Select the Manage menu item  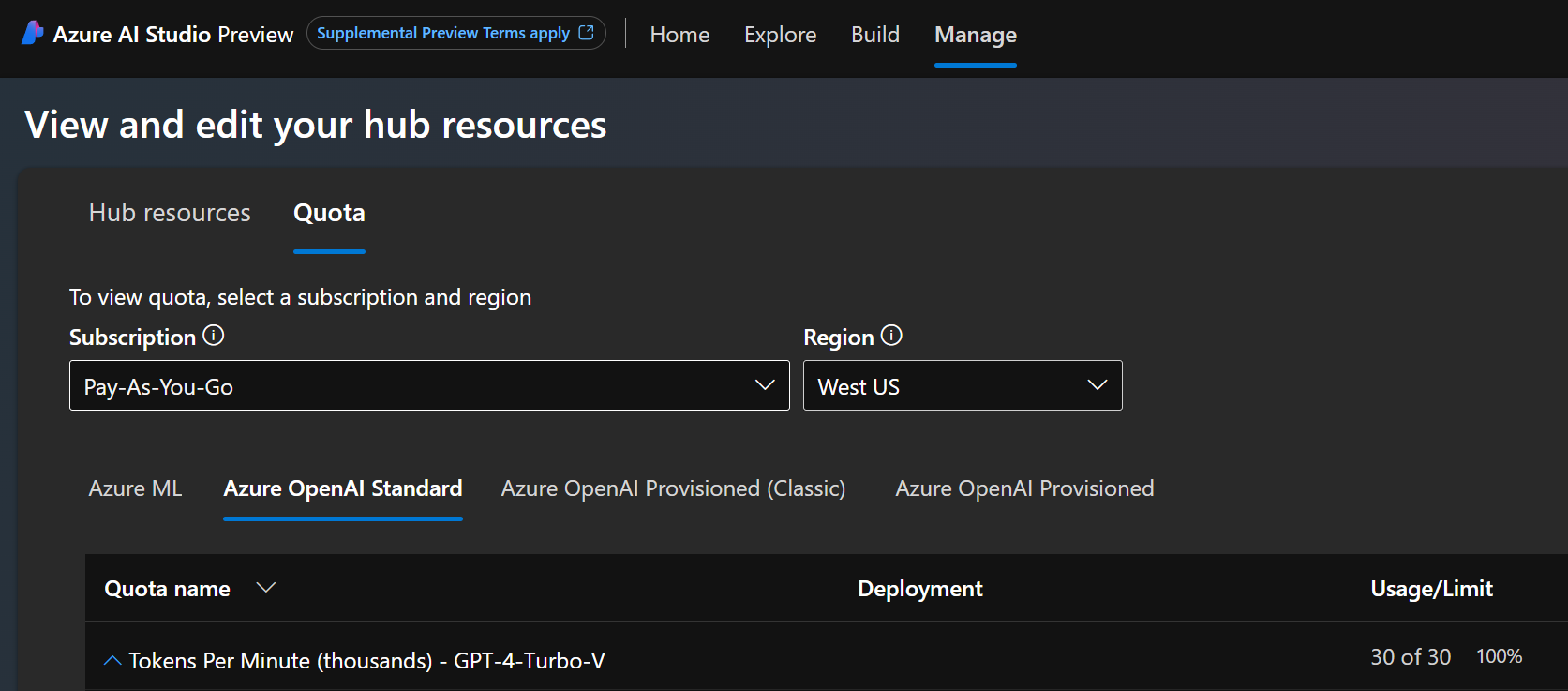[x=976, y=35]
